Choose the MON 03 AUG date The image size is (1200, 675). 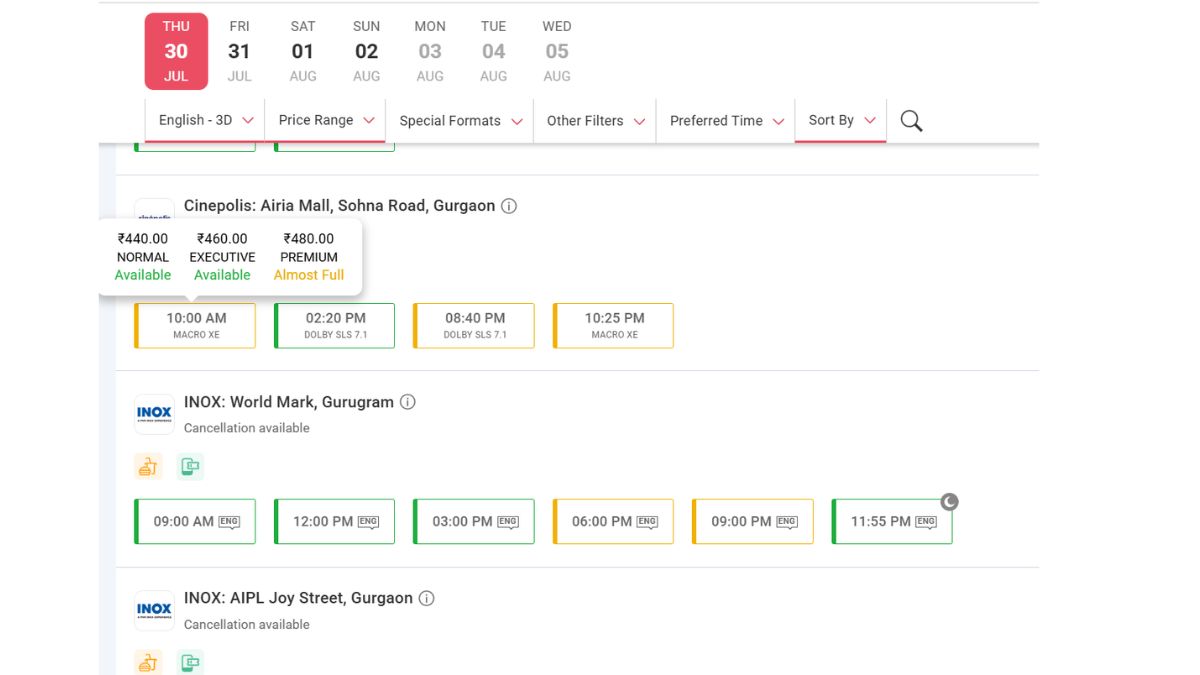pos(430,51)
